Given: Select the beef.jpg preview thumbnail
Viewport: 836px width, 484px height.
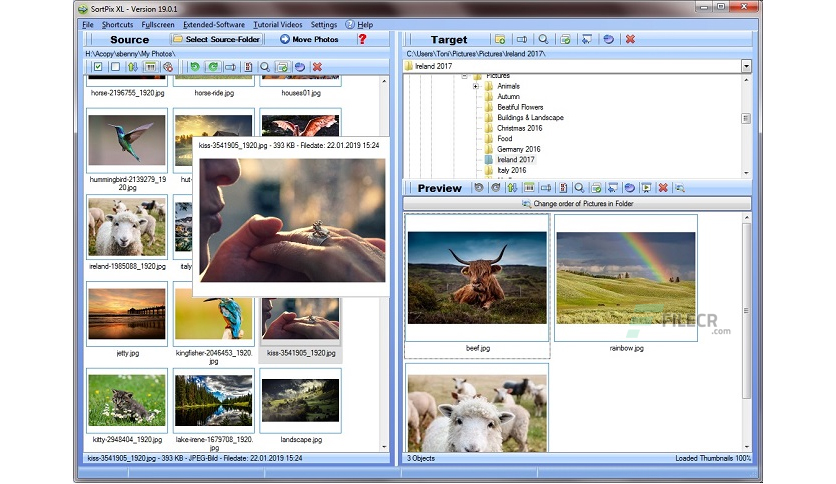Looking at the screenshot, I should tap(477, 278).
